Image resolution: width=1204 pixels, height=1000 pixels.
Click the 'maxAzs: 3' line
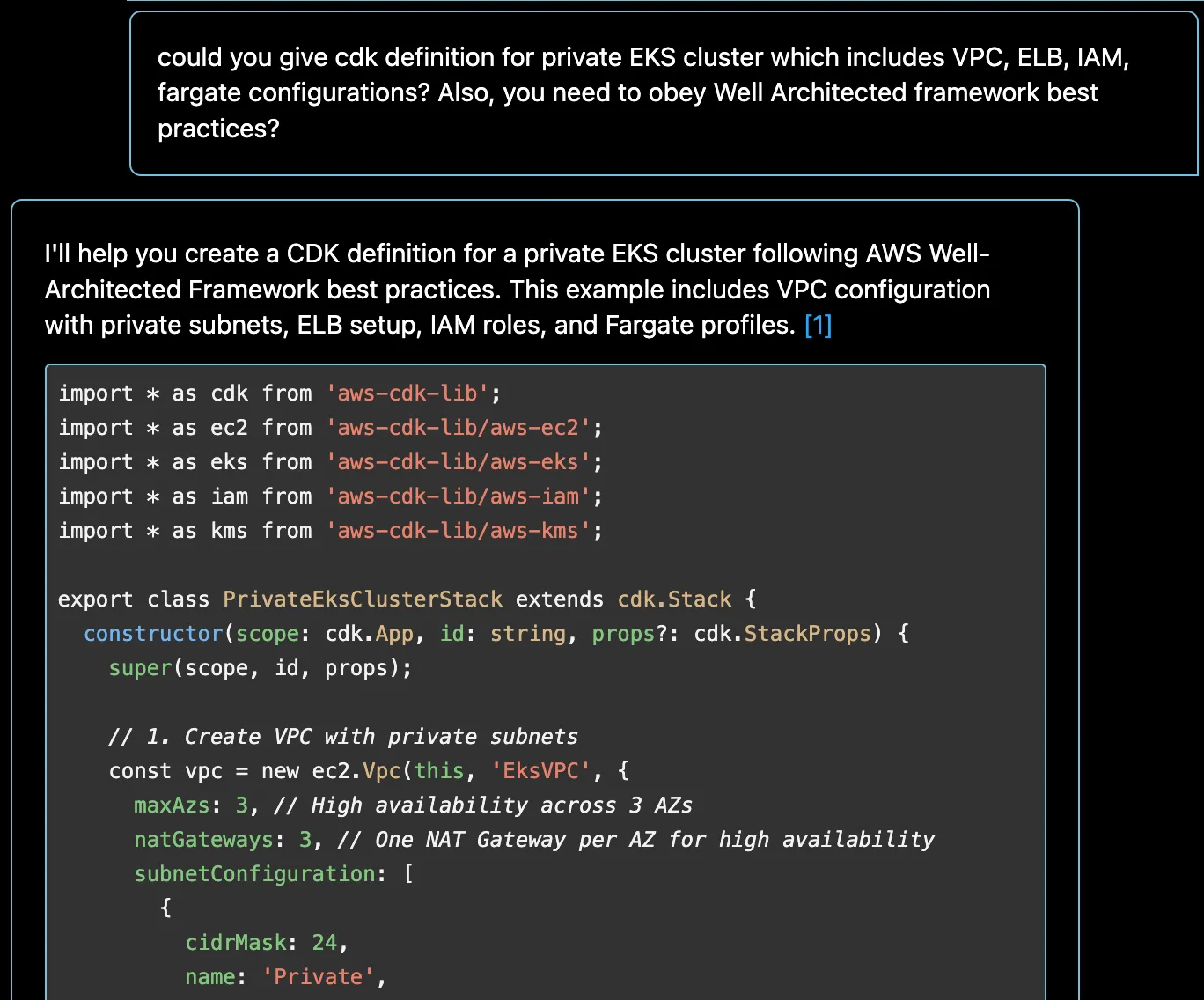(413, 805)
